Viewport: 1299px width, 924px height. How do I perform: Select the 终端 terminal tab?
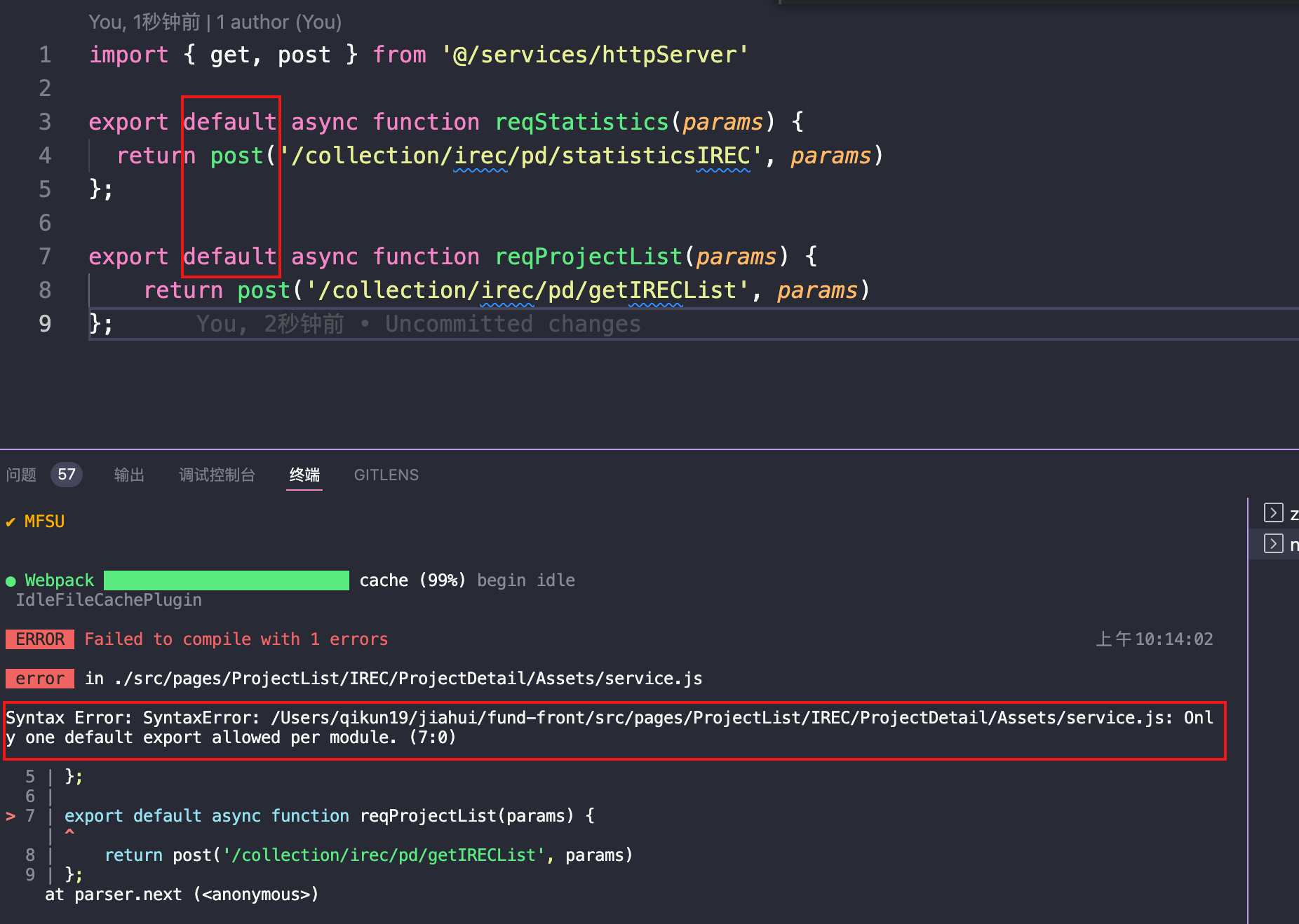point(304,475)
